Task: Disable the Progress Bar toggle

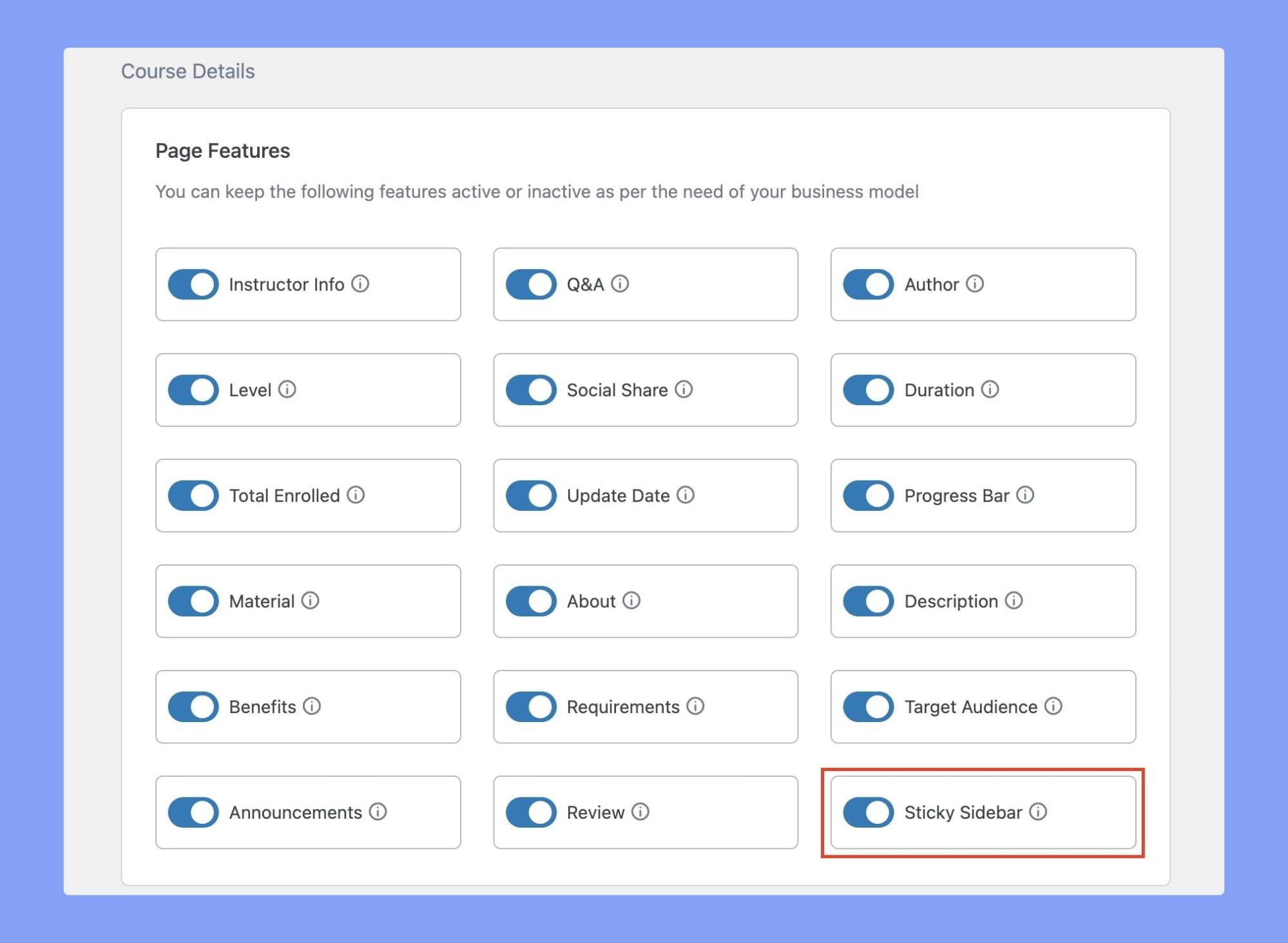Action: point(867,495)
